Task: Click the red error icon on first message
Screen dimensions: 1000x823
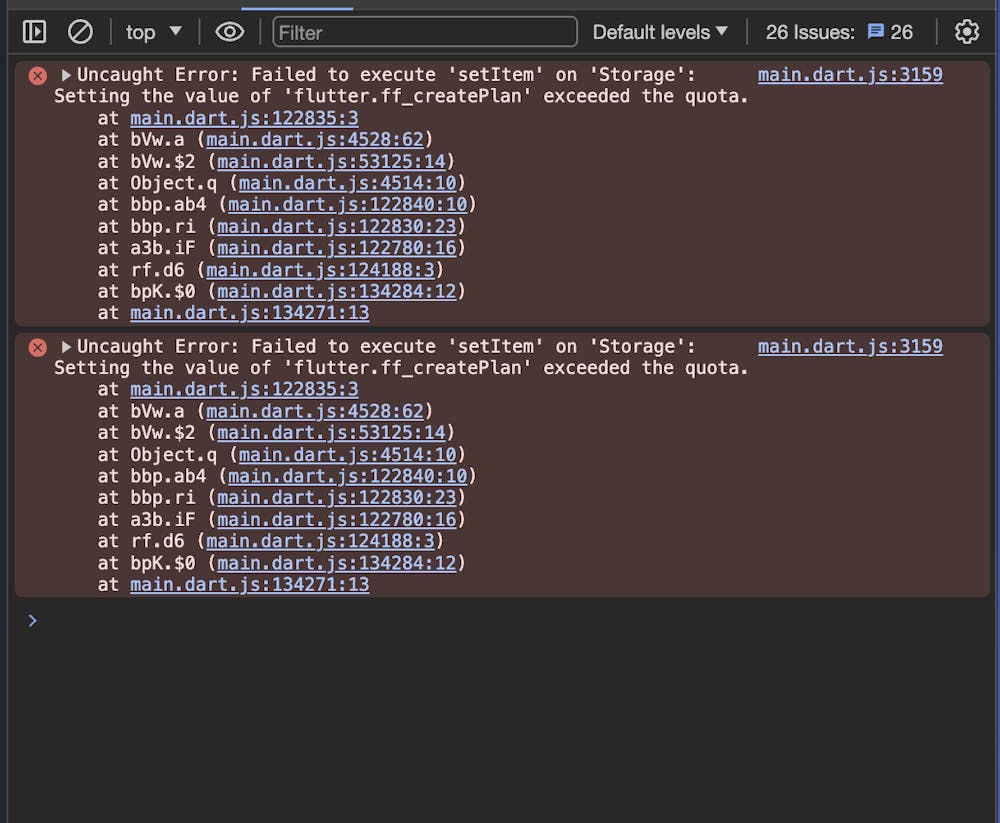Action: point(37,75)
